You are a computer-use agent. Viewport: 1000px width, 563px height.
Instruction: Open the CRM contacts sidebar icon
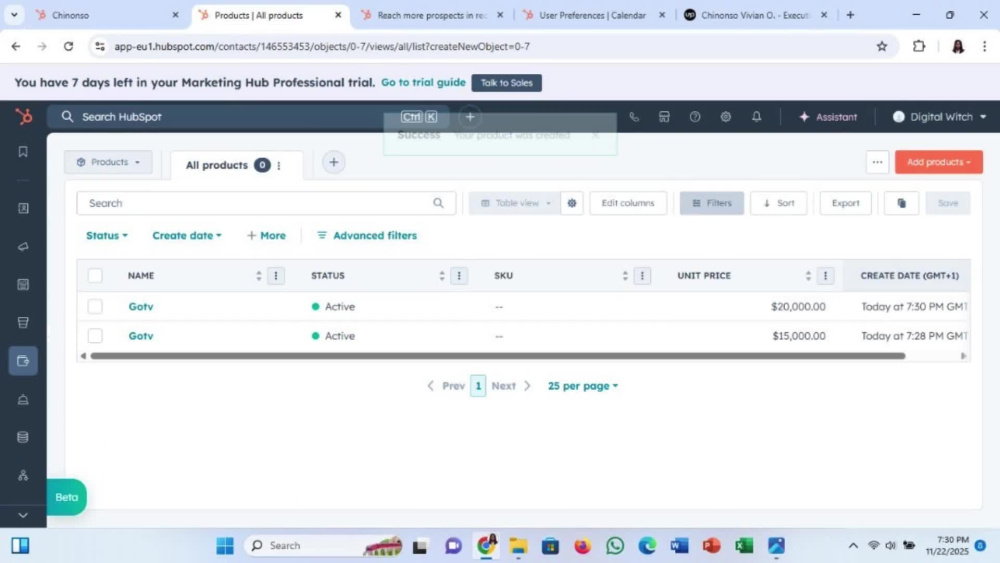[x=23, y=208]
